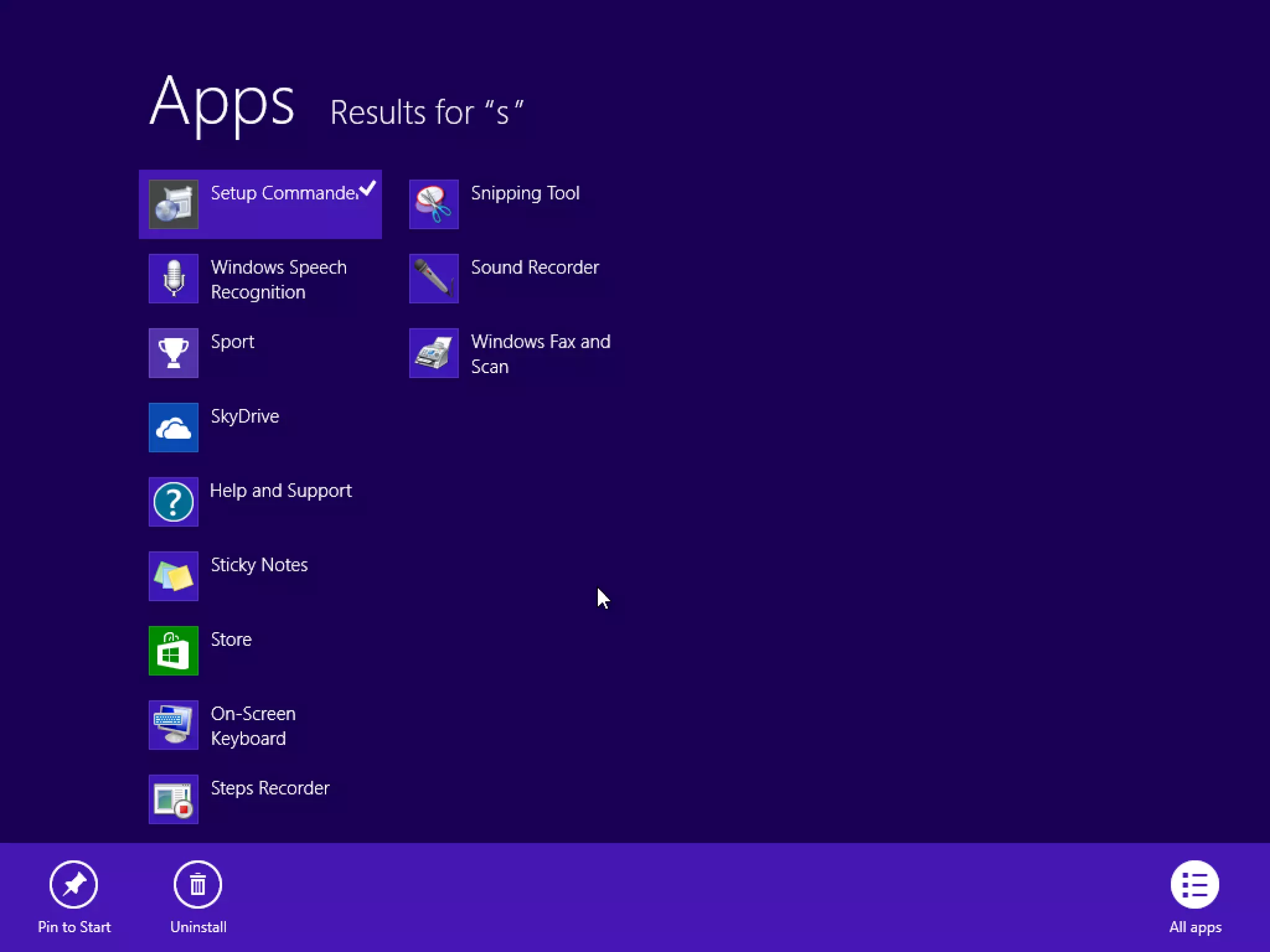Screen dimensions: 1270x952
Task: Click the "Setup Commander" label
Action: [285, 193]
